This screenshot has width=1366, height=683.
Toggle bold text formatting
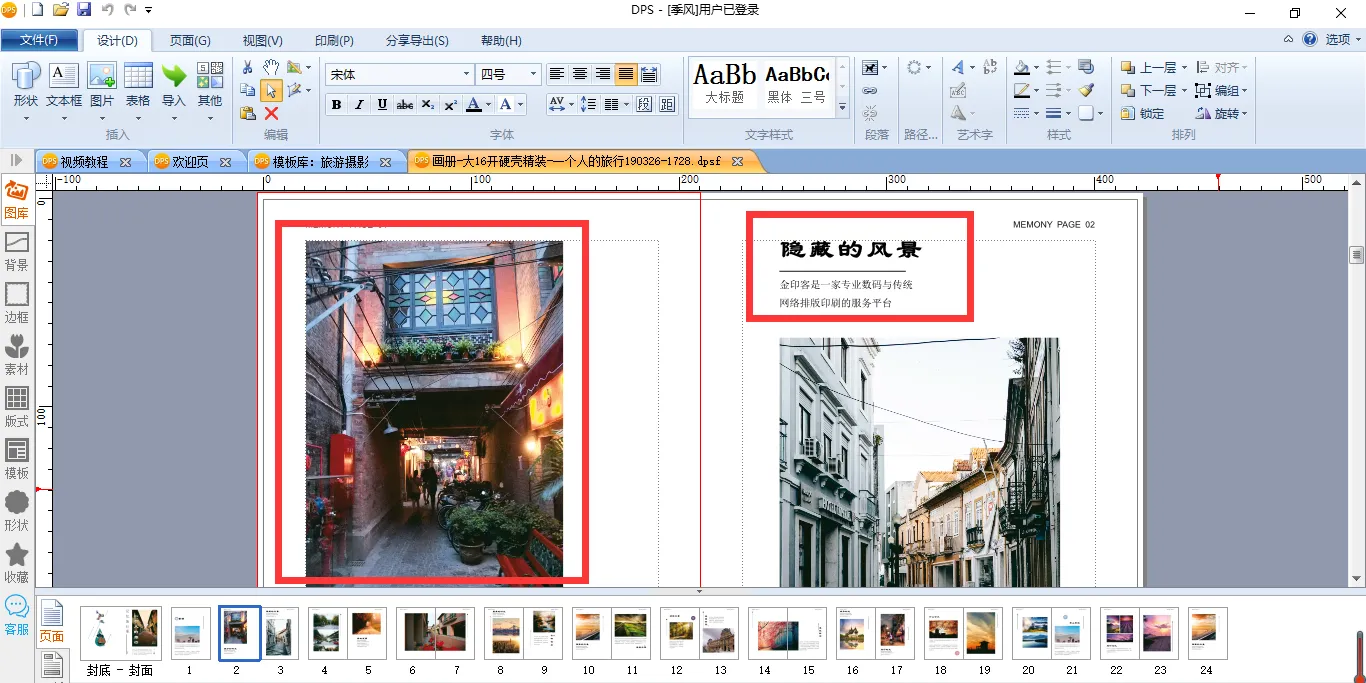[336, 105]
